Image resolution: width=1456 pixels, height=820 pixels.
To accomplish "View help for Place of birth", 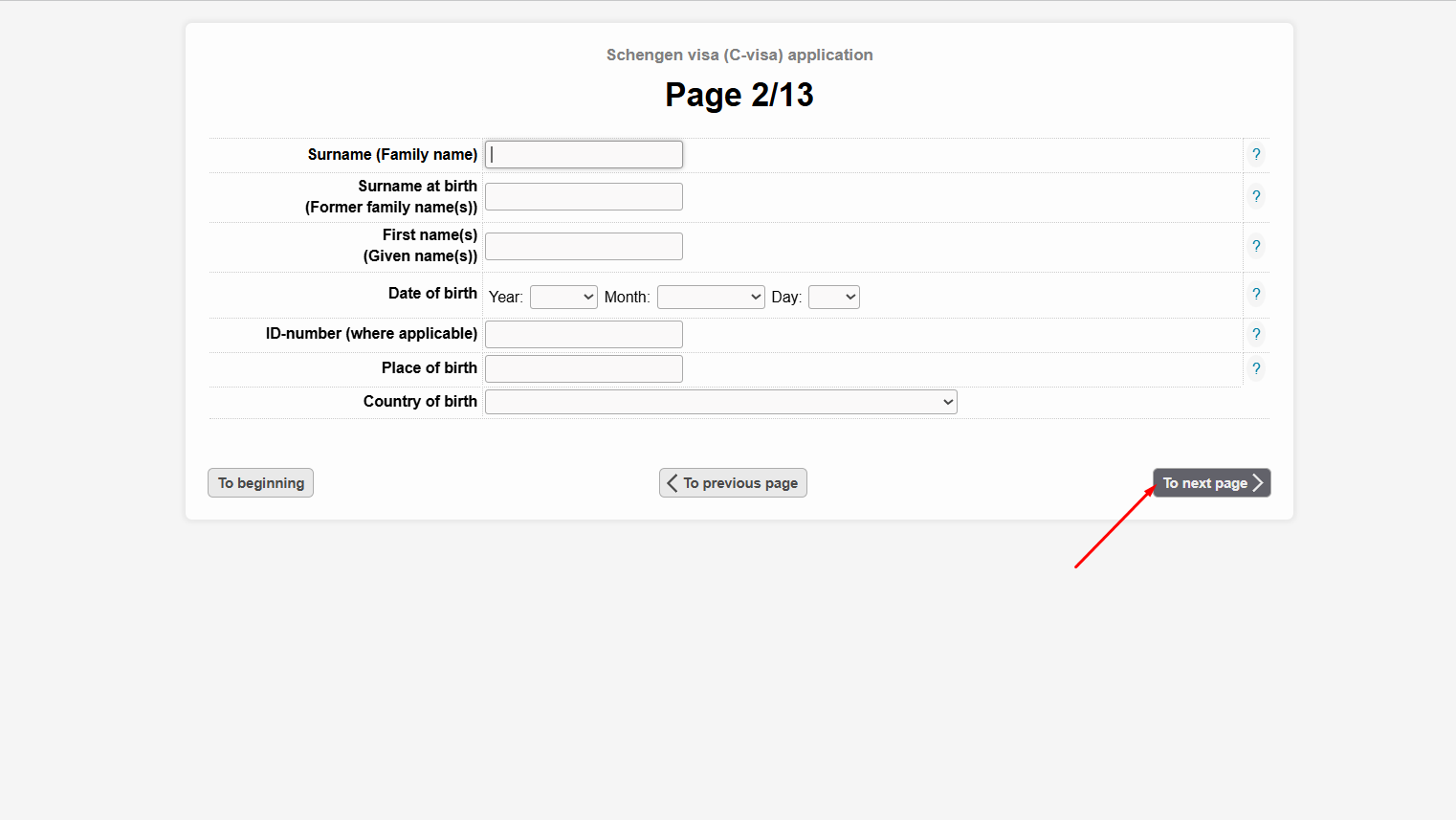I will (x=1256, y=368).
